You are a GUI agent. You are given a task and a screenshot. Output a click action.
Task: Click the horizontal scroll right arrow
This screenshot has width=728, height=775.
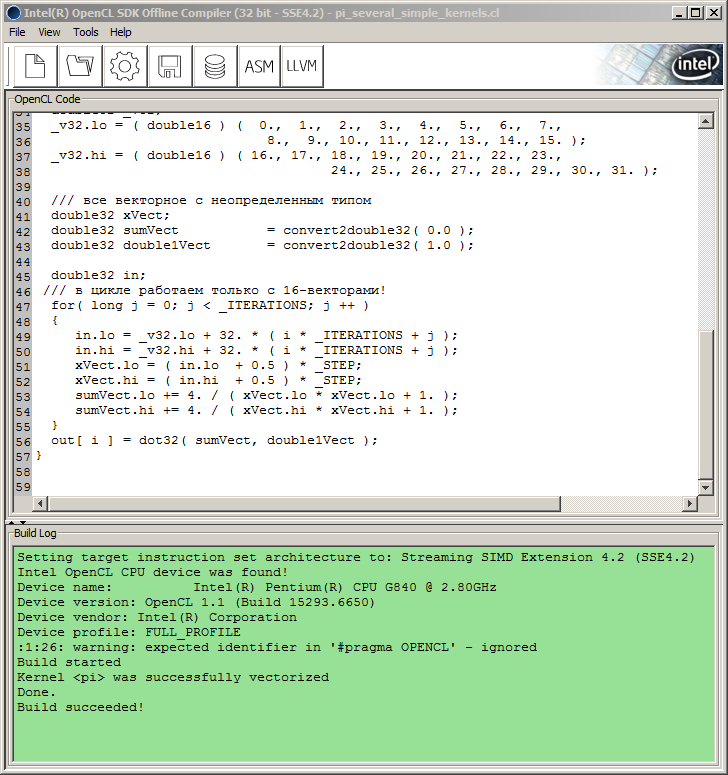(x=689, y=504)
